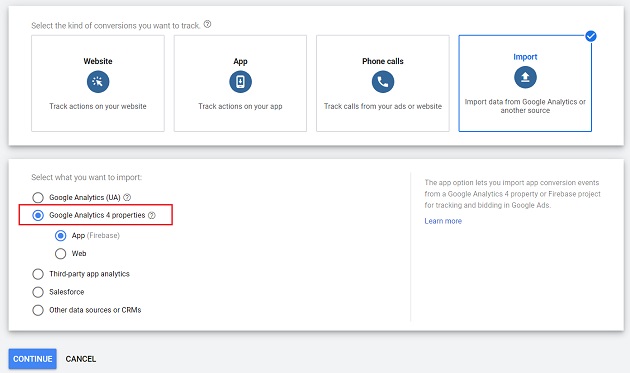Click the Website cursor-click icon
Image resolution: width=630 pixels, height=373 pixels.
[98, 82]
